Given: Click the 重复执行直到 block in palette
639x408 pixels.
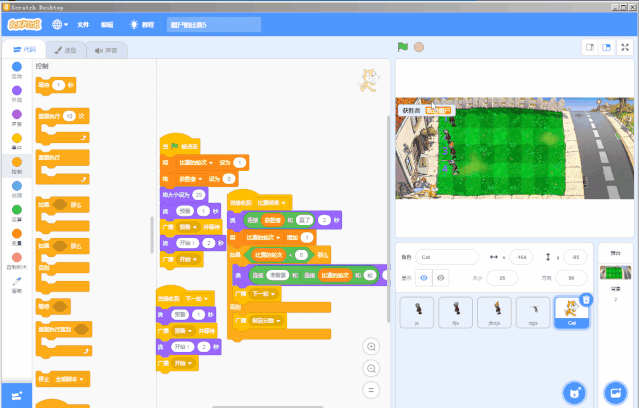Looking at the screenshot, I should tap(64, 339).
